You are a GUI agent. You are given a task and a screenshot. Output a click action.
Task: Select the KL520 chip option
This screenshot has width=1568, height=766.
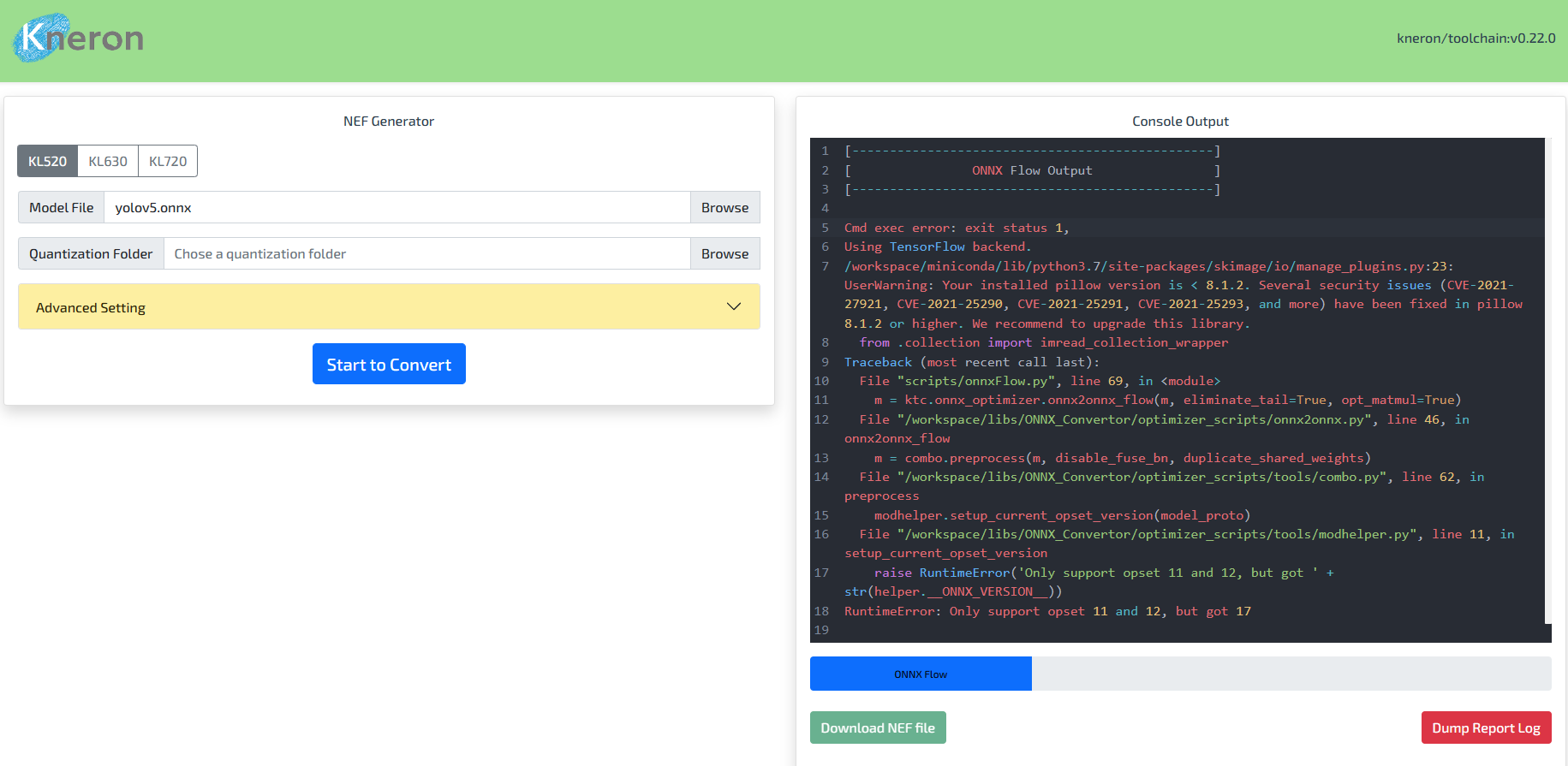[47, 161]
